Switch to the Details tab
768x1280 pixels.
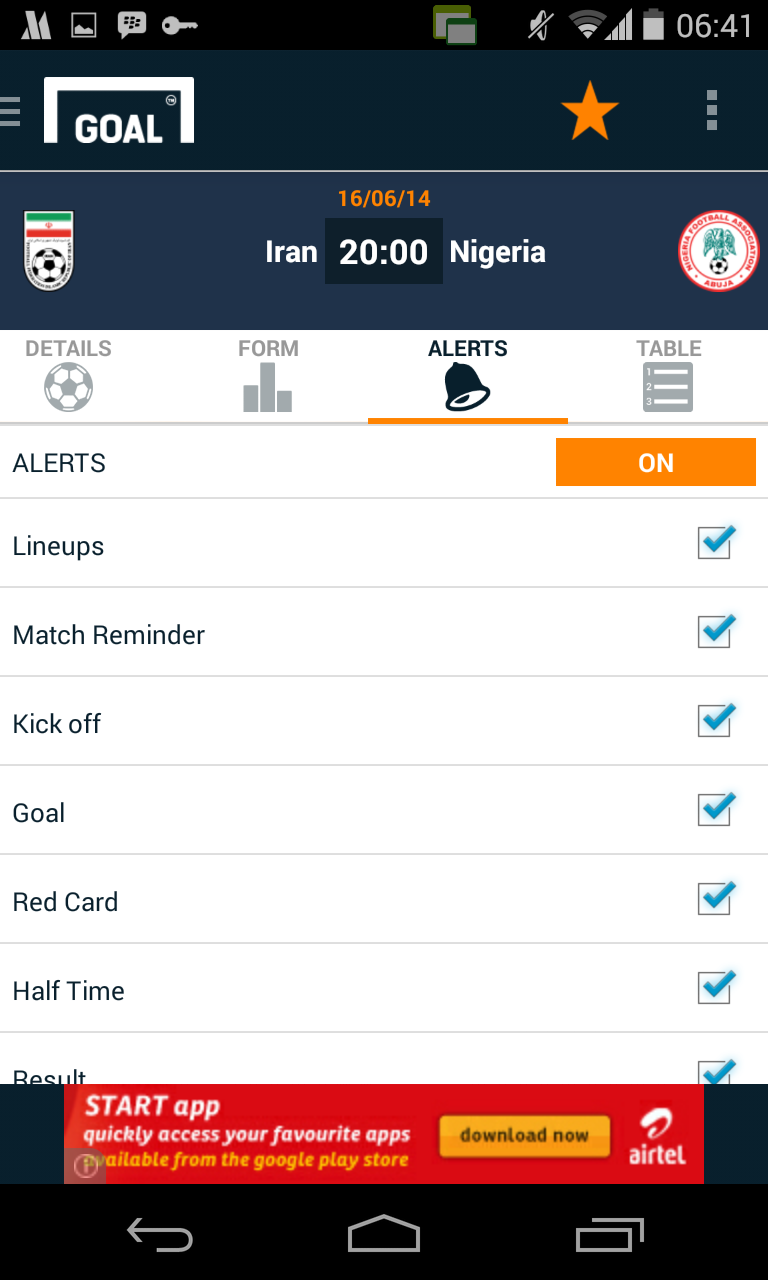point(68,375)
